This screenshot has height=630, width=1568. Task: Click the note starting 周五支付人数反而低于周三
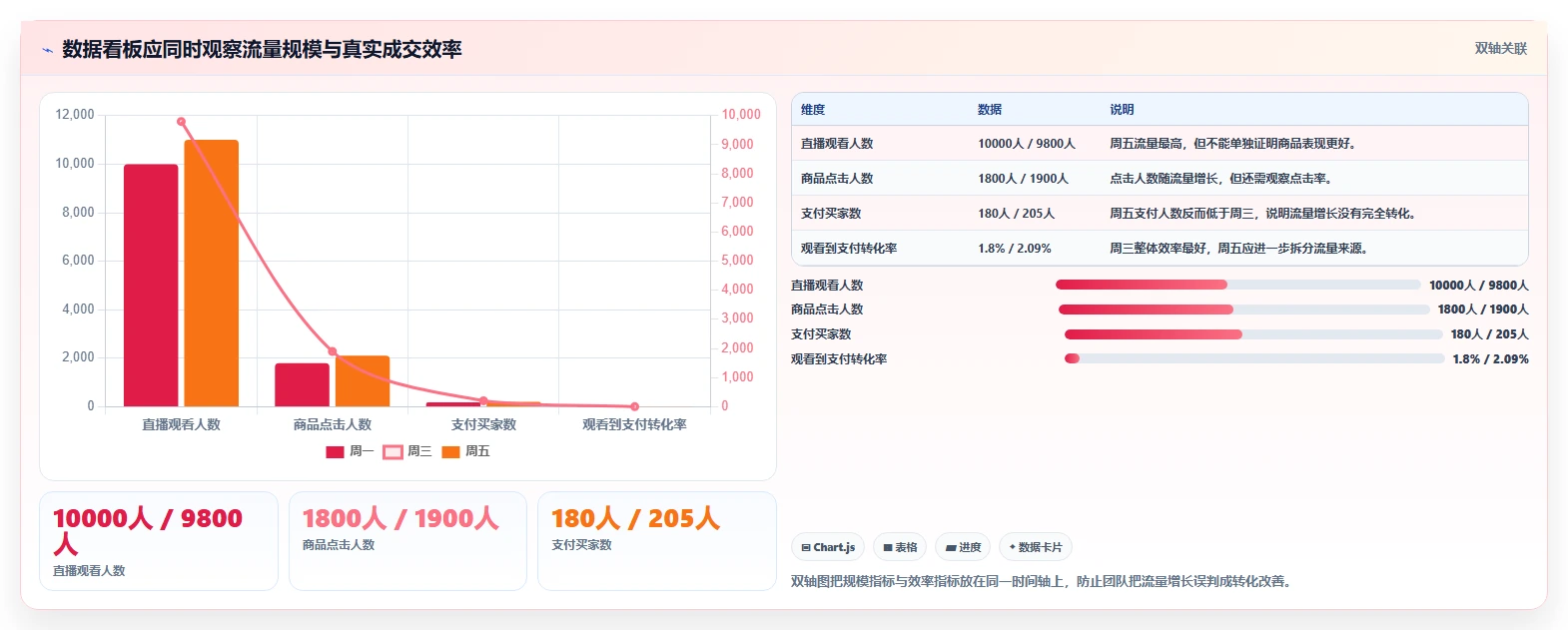(1263, 214)
